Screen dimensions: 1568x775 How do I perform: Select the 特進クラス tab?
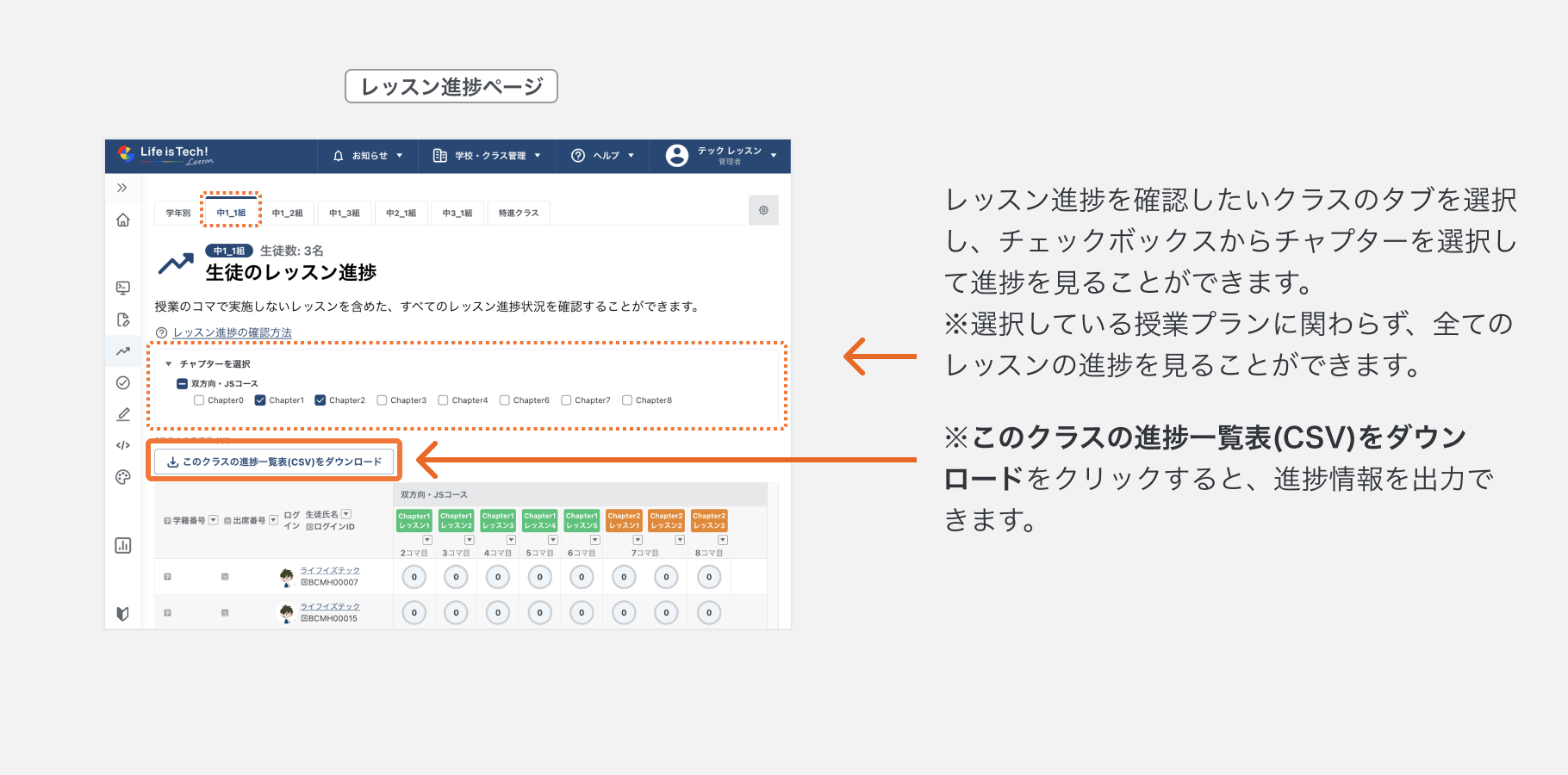[519, 212]
